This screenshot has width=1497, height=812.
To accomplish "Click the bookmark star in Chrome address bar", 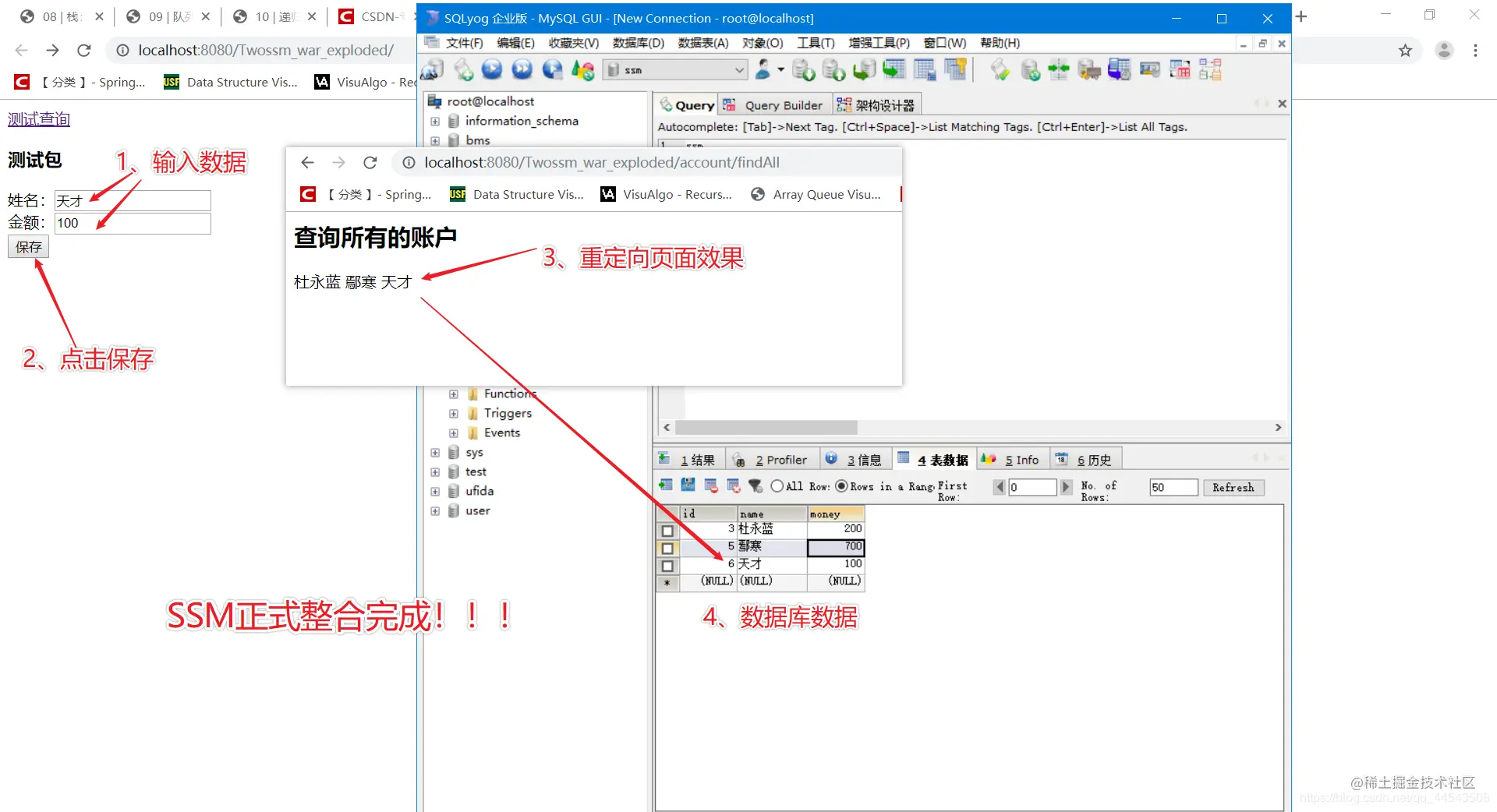I will (x=1405, y=51).
